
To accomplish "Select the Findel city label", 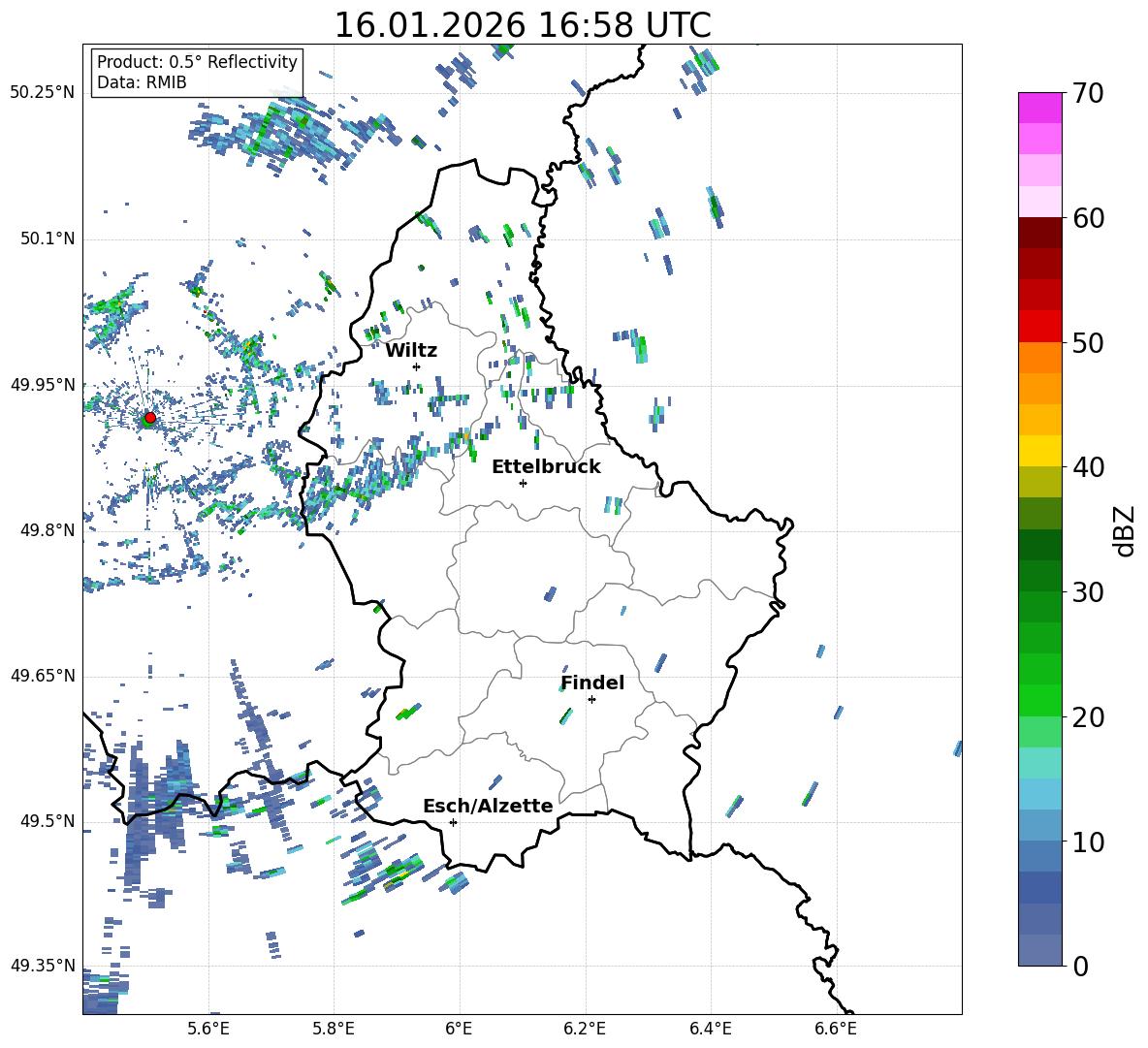I will click(x=592, y=683).
